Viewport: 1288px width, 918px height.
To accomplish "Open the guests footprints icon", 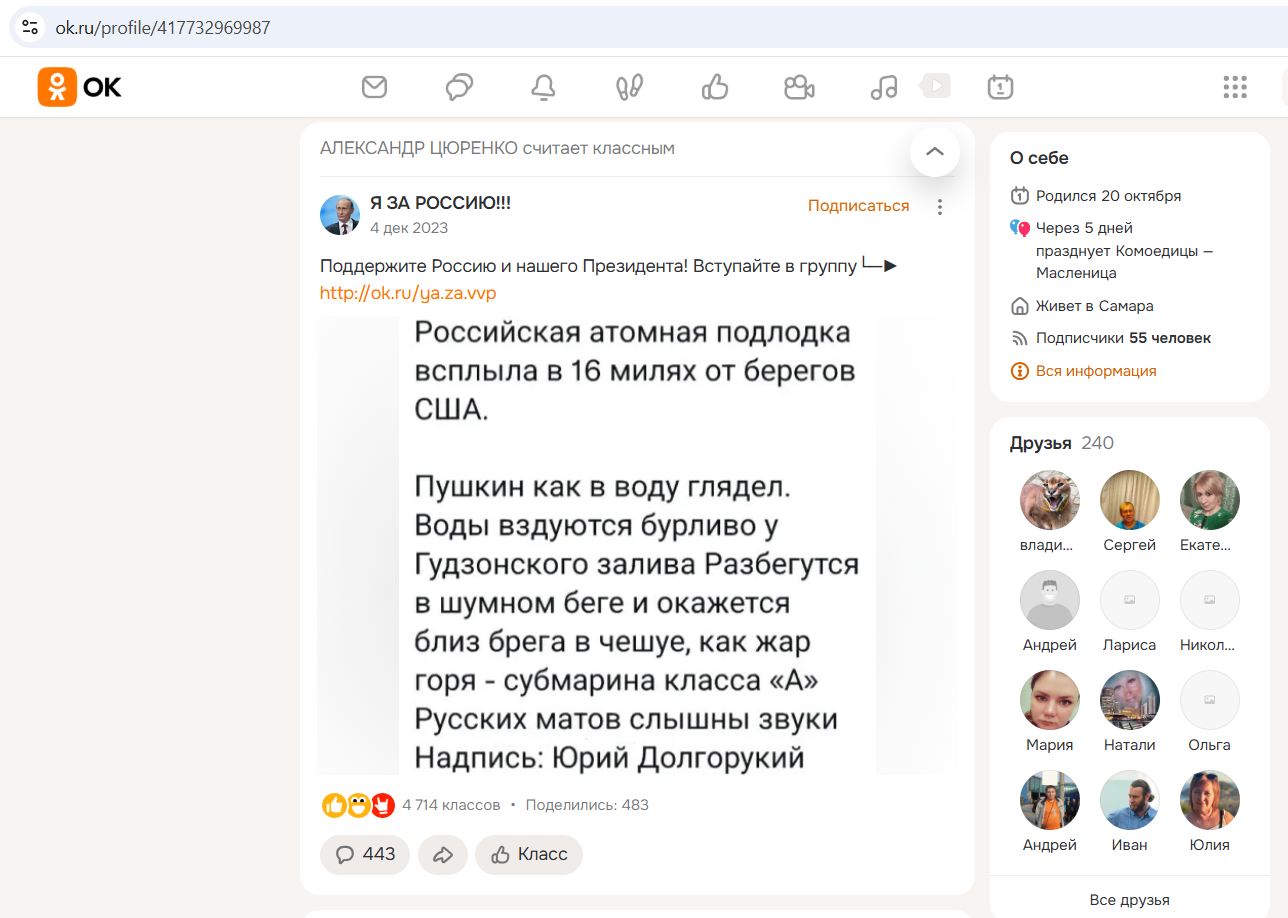I will 627,87.
